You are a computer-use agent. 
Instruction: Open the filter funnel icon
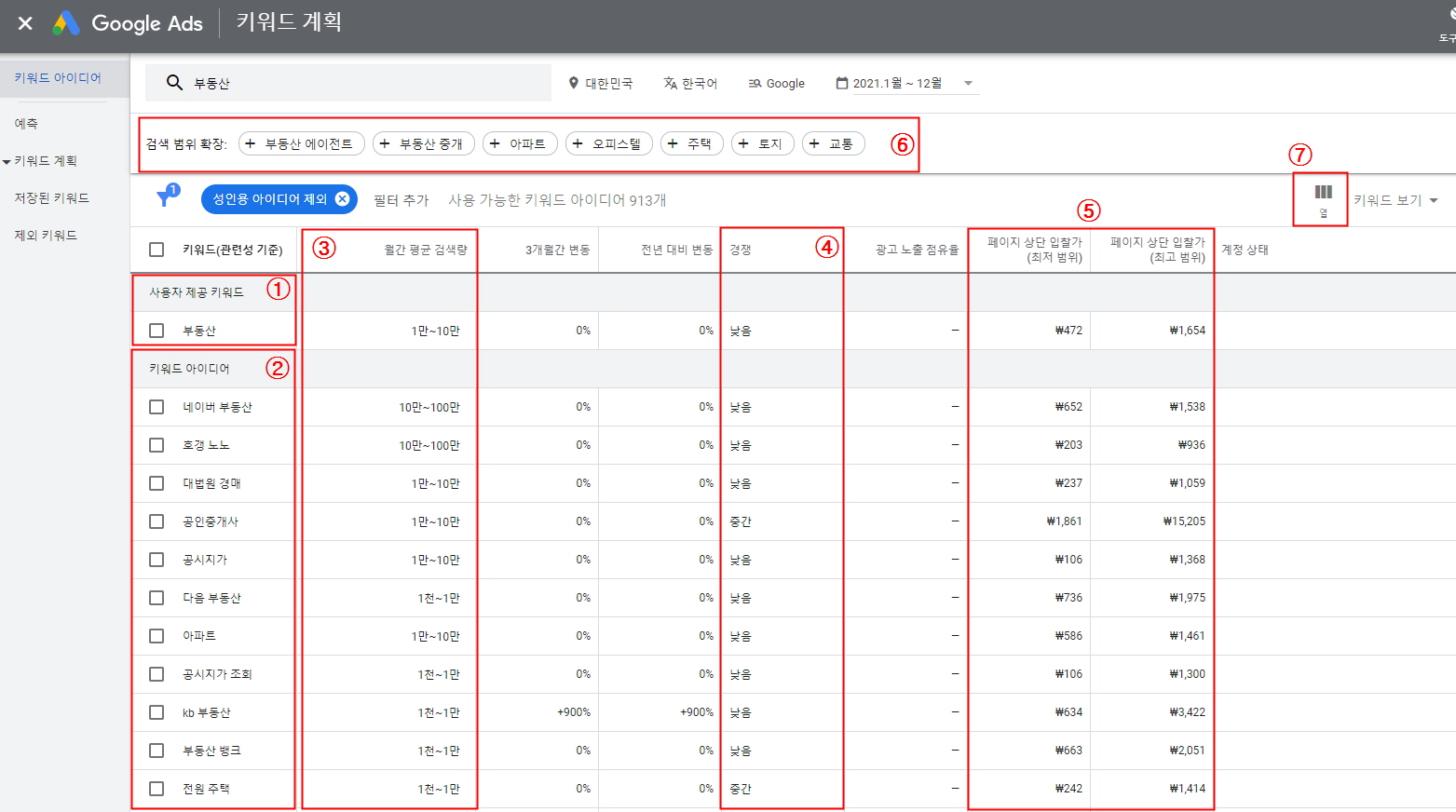166,196
